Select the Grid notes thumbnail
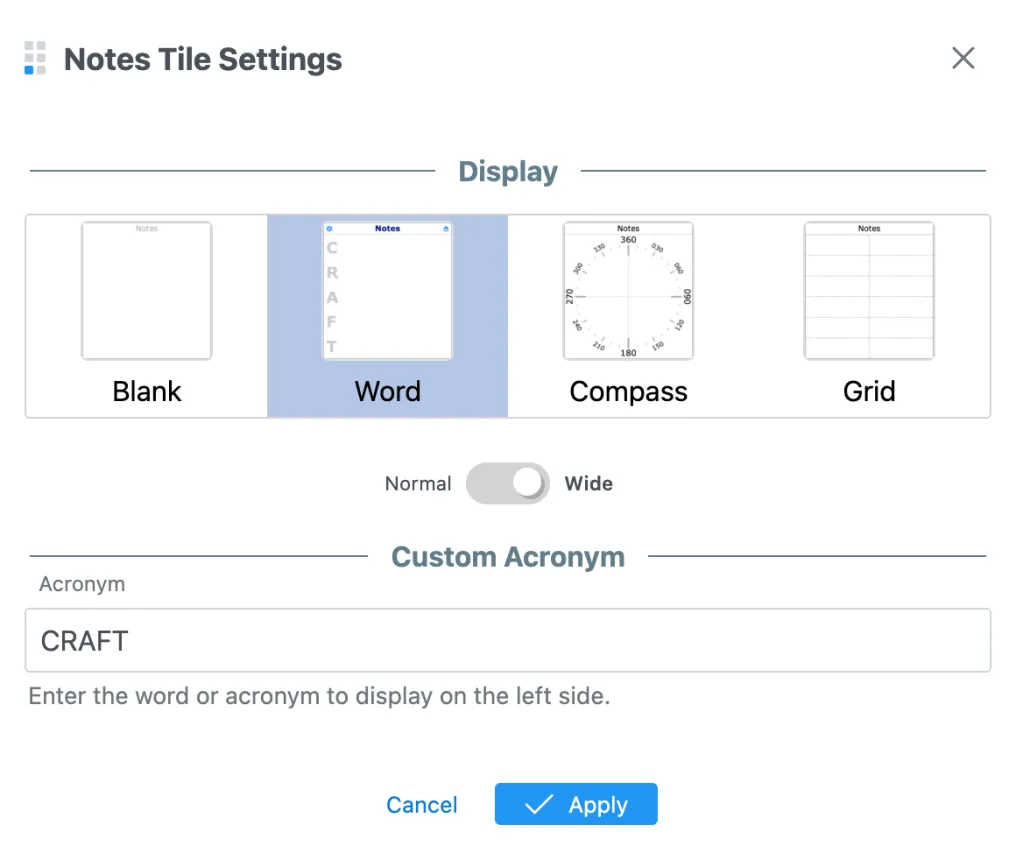 coord(869,291)
